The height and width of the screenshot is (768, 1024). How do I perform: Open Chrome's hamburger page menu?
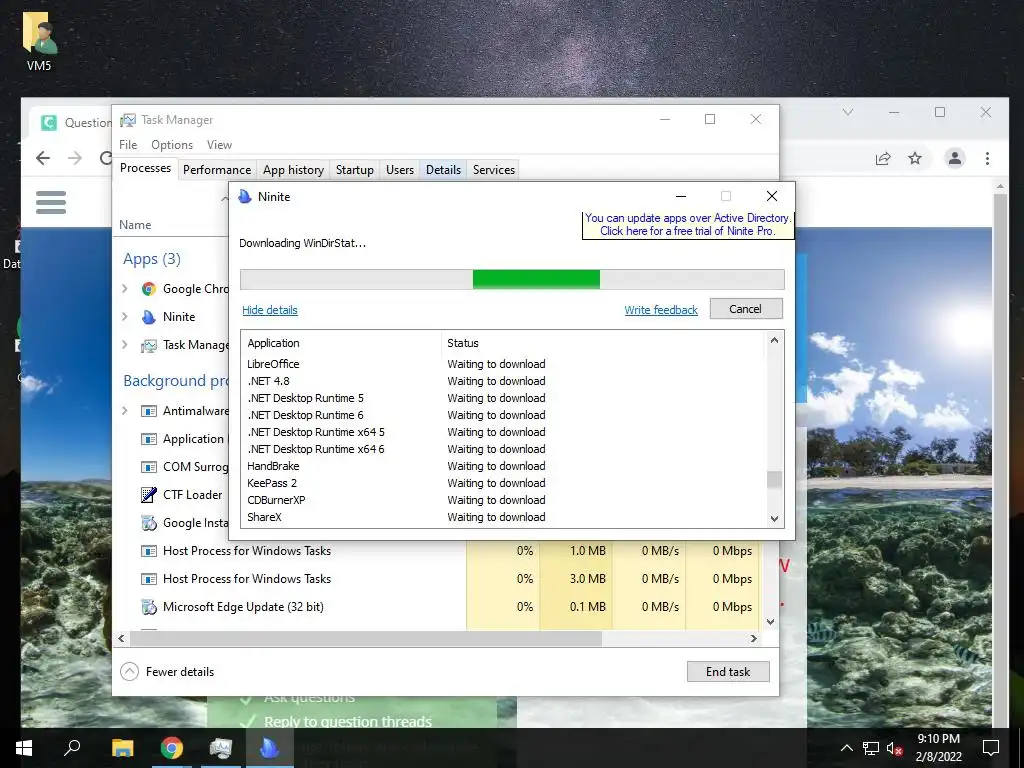point(51,202)
